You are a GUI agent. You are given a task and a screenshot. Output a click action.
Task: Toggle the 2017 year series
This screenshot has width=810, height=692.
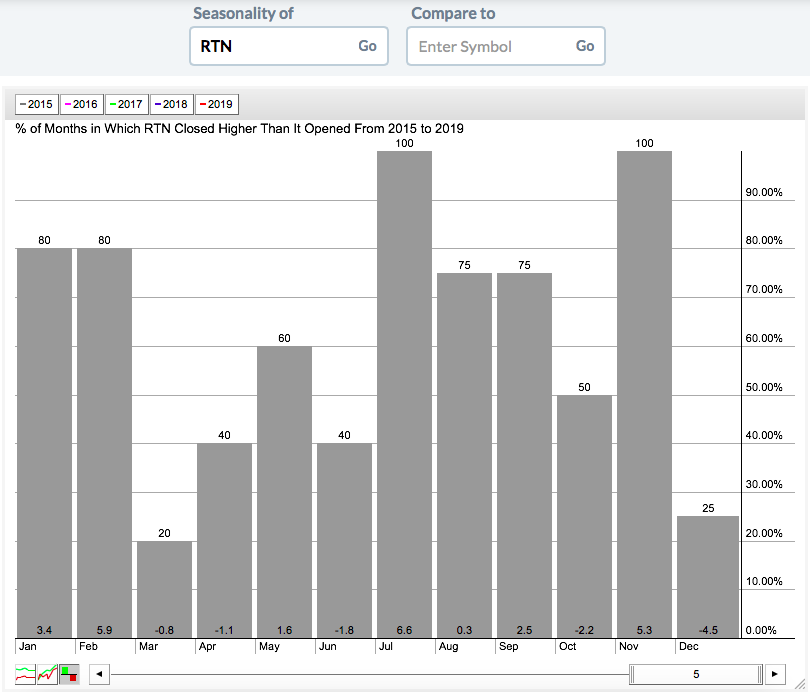point(126,104)
